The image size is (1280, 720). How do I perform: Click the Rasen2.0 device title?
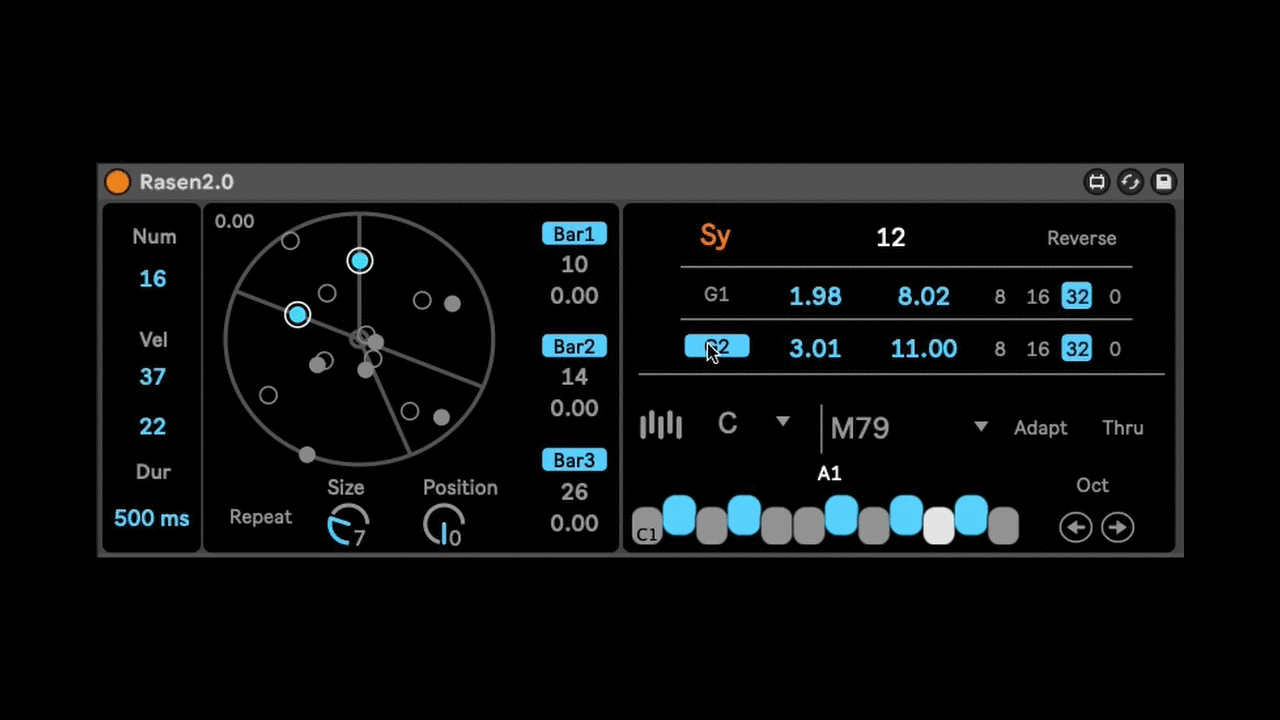(187, 182)
